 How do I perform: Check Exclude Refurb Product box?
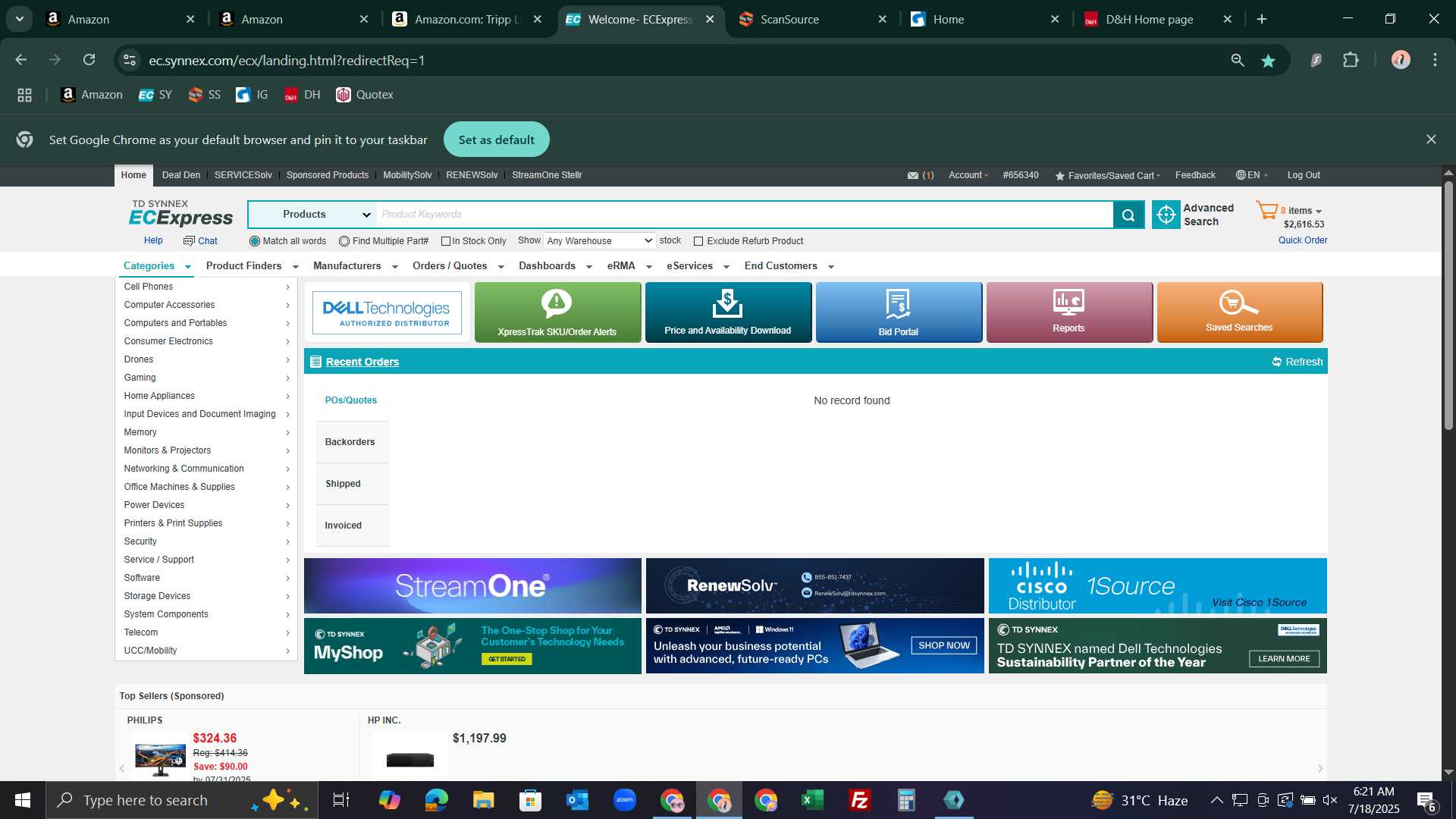click(x=698, y=241)
